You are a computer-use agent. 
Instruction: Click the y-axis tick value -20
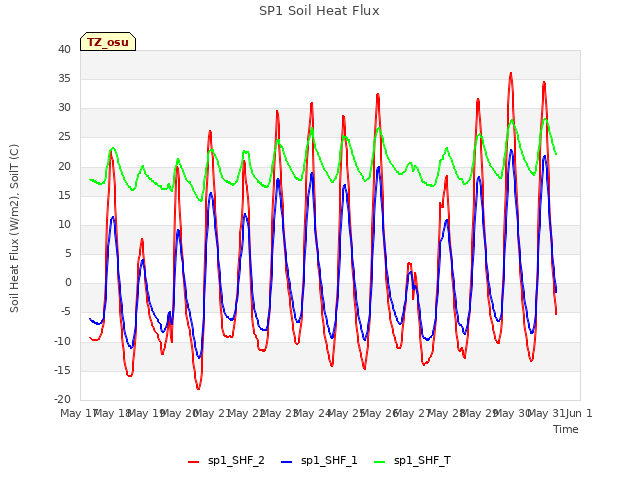pyautogui.click(x=62, y=399)
